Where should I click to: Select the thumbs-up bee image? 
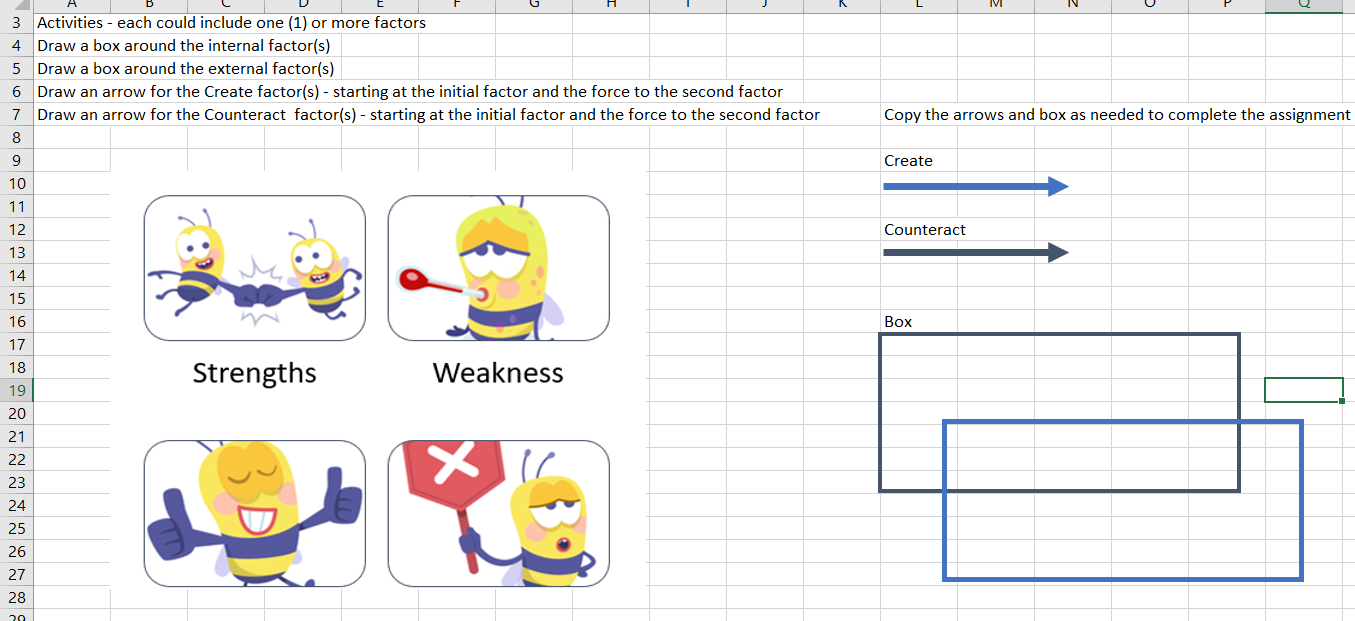click(x=254, y=513)
